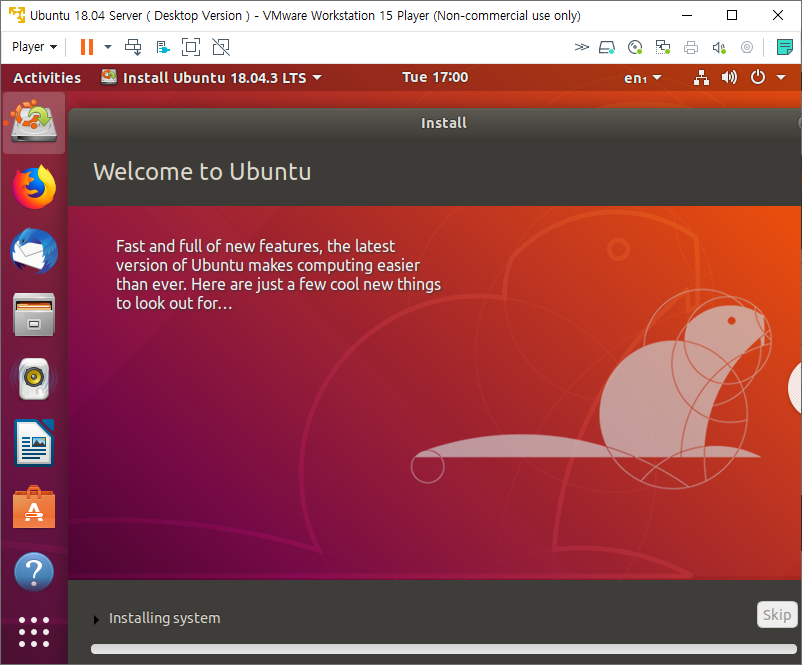Click the volume speaker icon in top bar
This screenshot has height=665, width=802.
729,78
